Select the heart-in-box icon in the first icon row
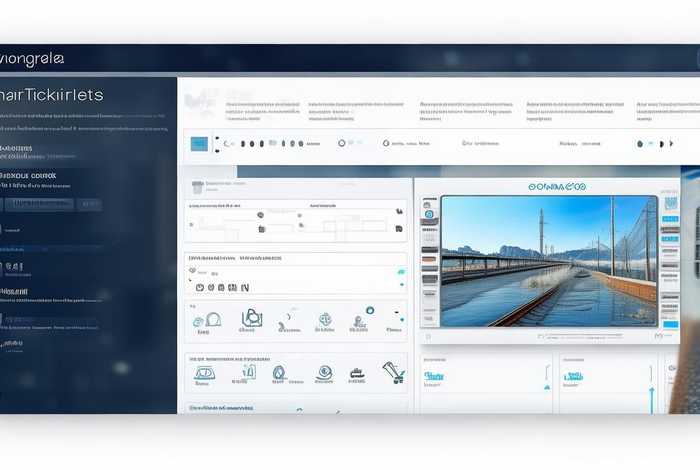Screen dimensions: 700x470 [x=250, y=319]
